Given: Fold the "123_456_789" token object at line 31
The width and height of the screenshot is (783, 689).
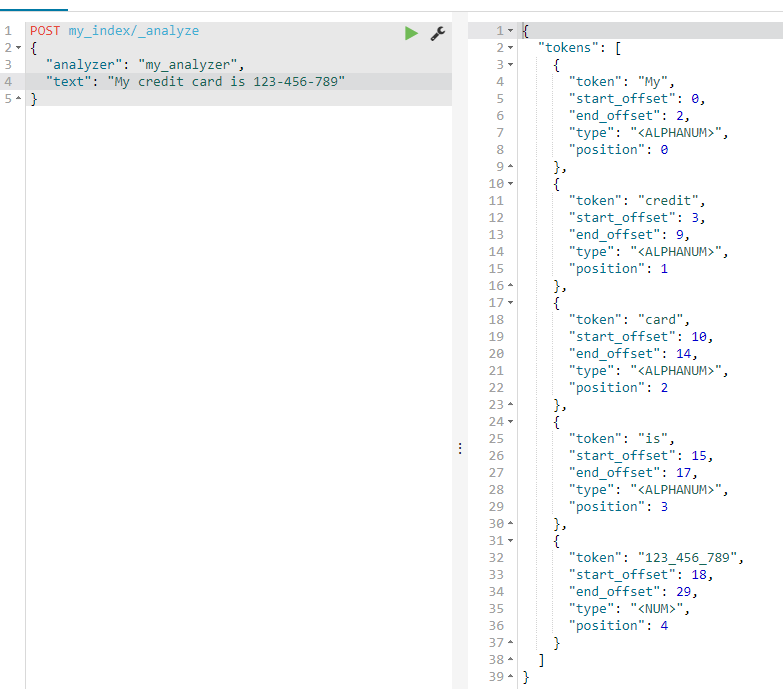Looking at the screenshot, I should coord(510,541).
